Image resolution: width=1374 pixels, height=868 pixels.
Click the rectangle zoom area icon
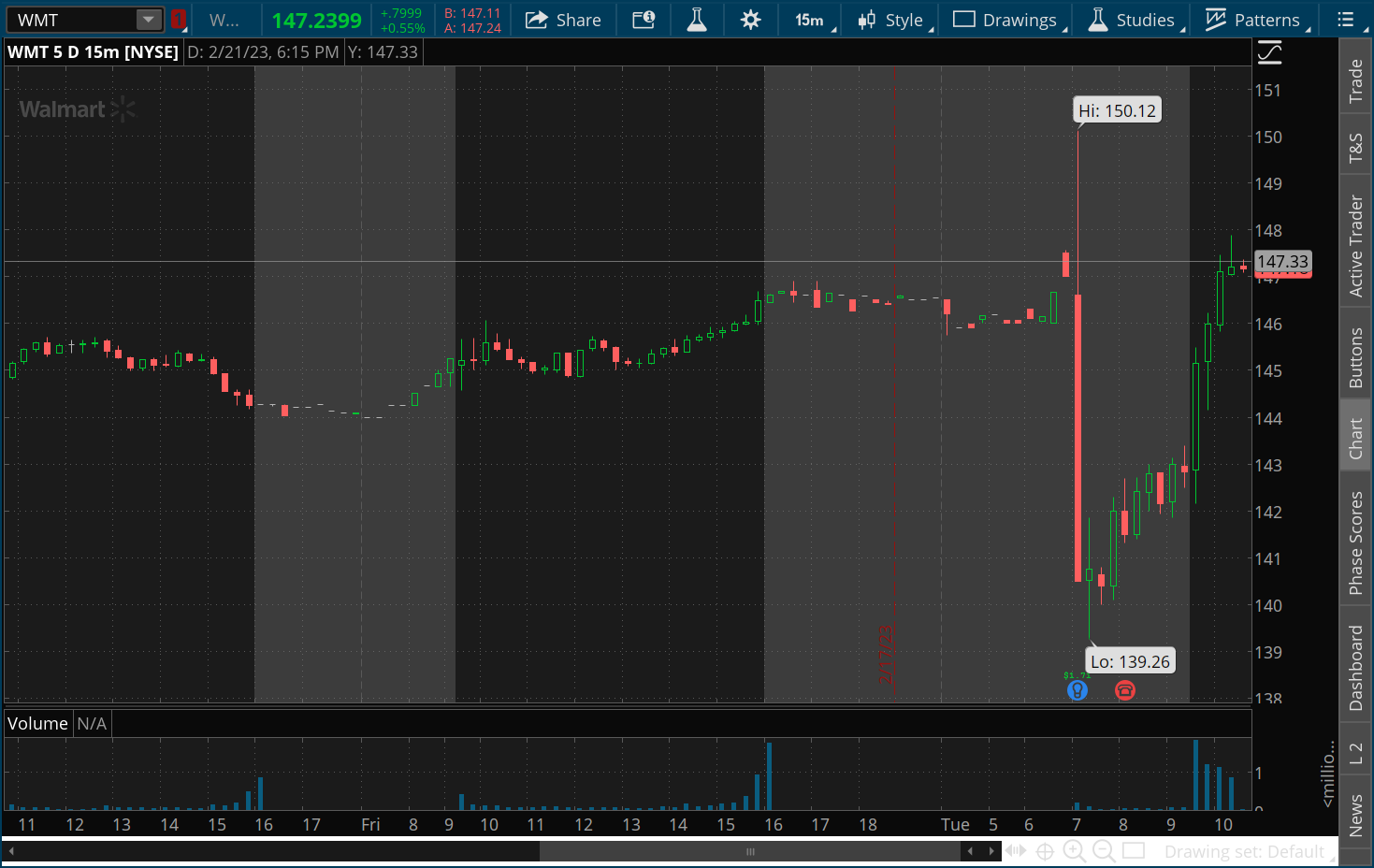1134,850
